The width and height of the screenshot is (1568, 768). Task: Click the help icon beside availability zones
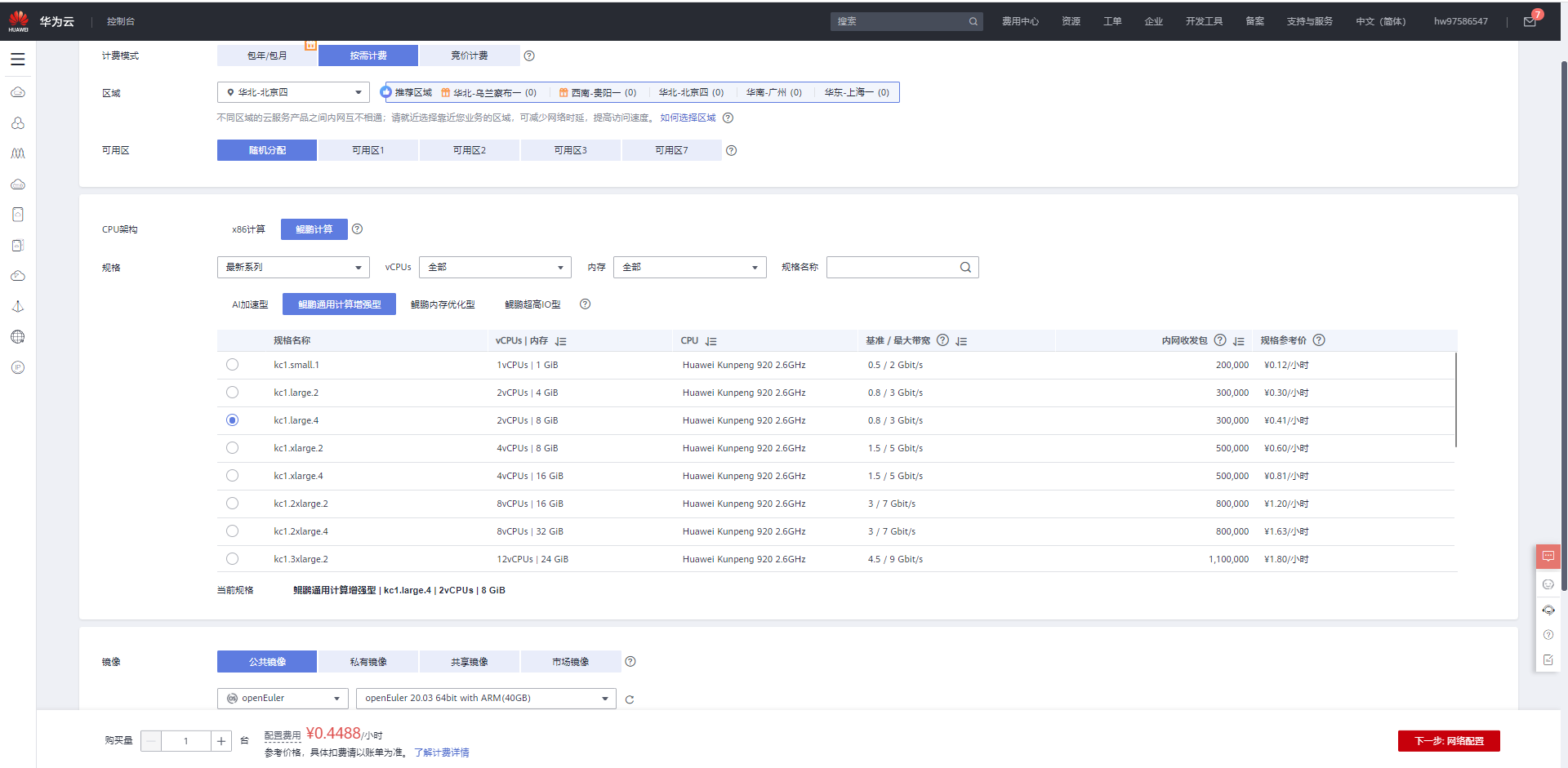point(732,150)
